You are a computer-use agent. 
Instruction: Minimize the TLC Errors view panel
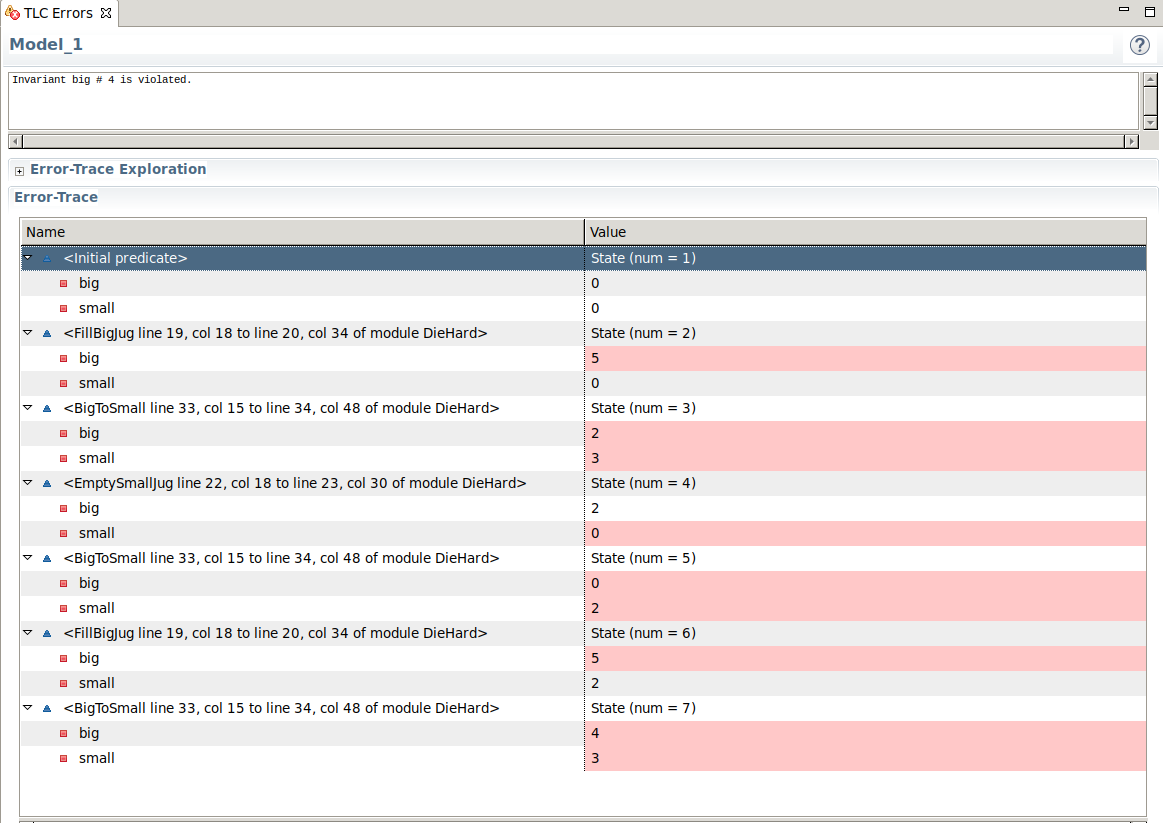(x=1124, y=10)
